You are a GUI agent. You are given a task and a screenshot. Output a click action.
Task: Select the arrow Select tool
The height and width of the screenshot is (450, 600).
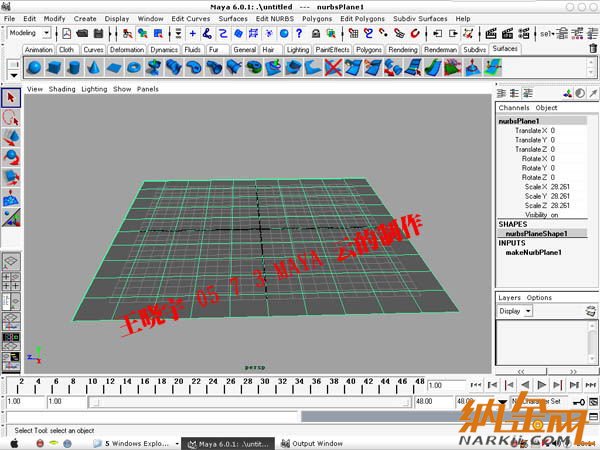point(11,98)
